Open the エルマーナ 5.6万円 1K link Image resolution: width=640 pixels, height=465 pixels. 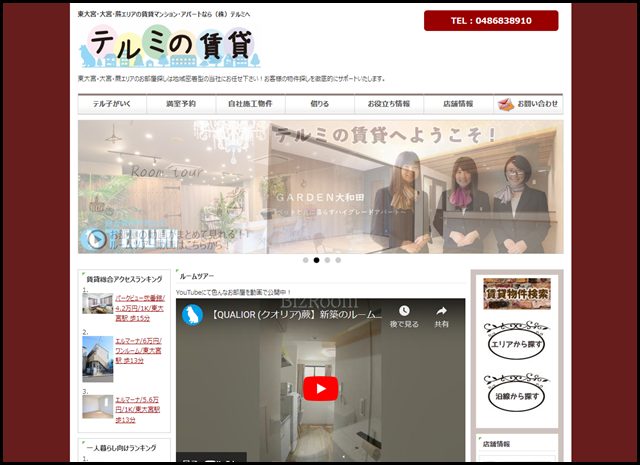[x=138, y=409]
